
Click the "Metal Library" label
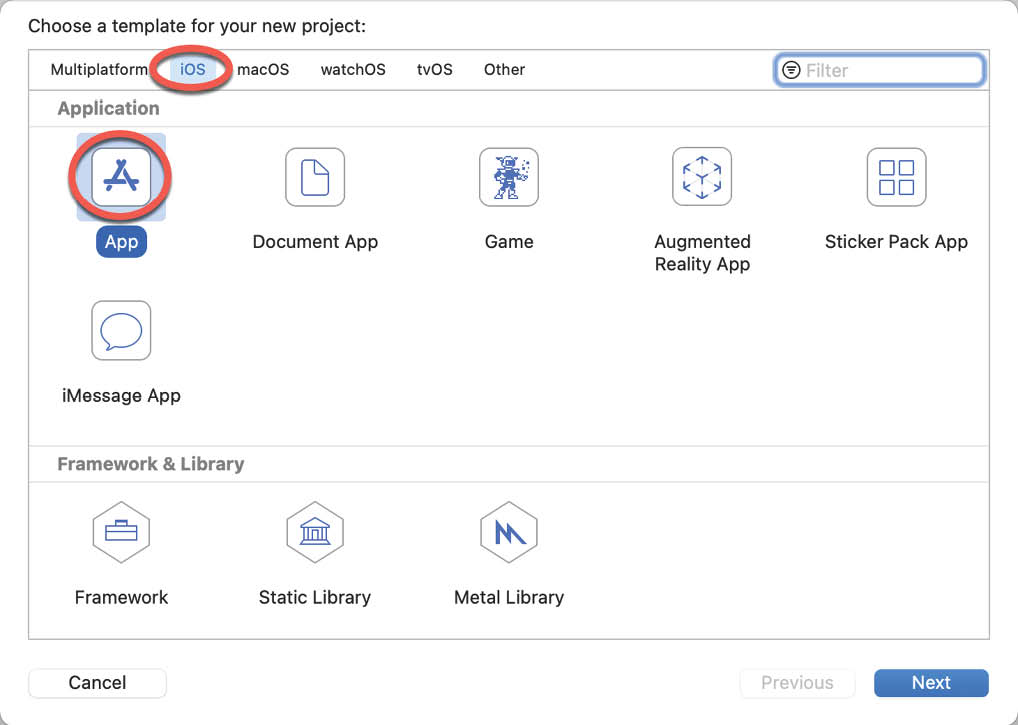click(x=509, y=597)
